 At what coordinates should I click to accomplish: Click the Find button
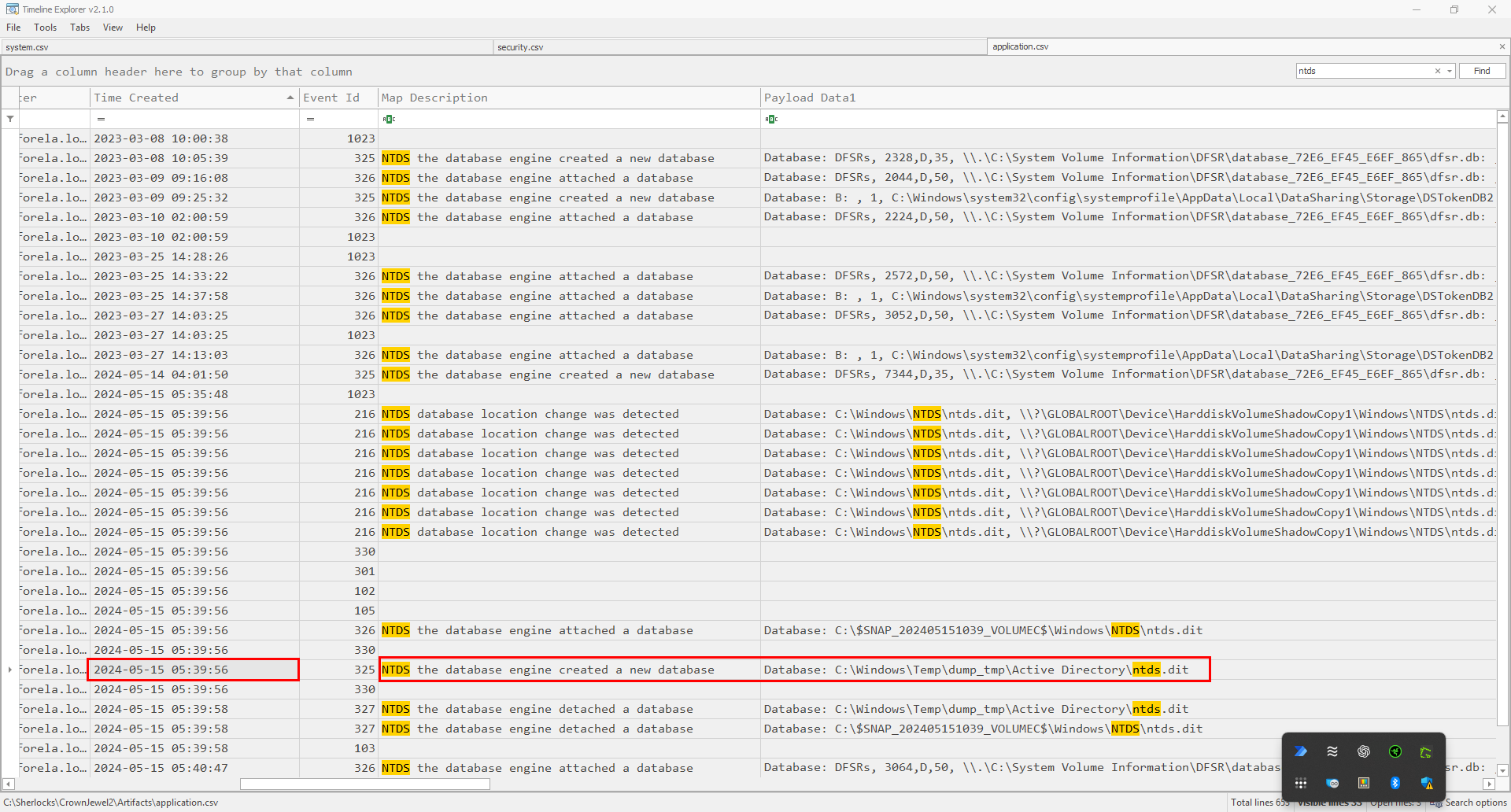click(x=1482, y=71)
